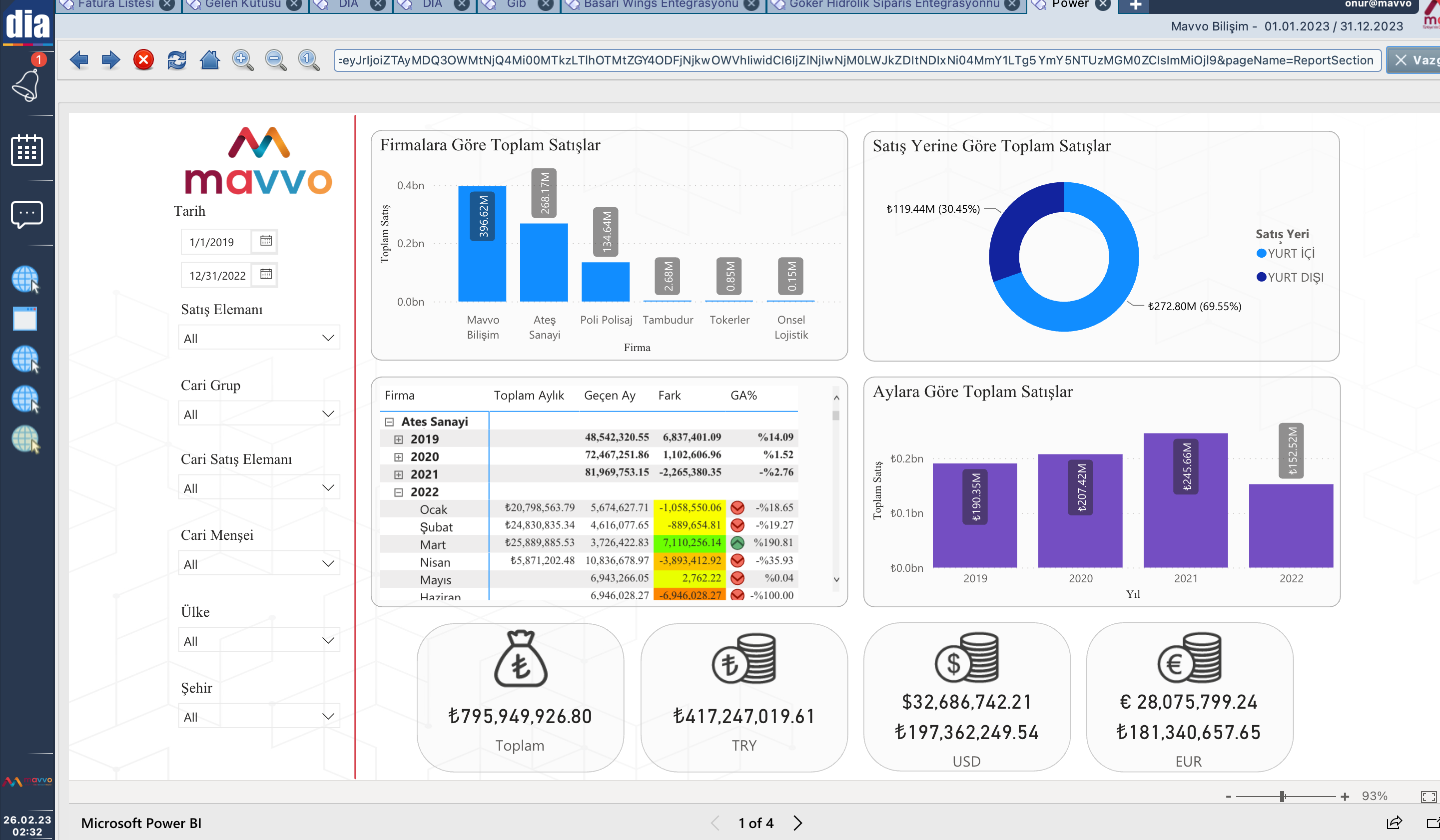
Task: Stop loading with the red X icon
Action: 143,60
